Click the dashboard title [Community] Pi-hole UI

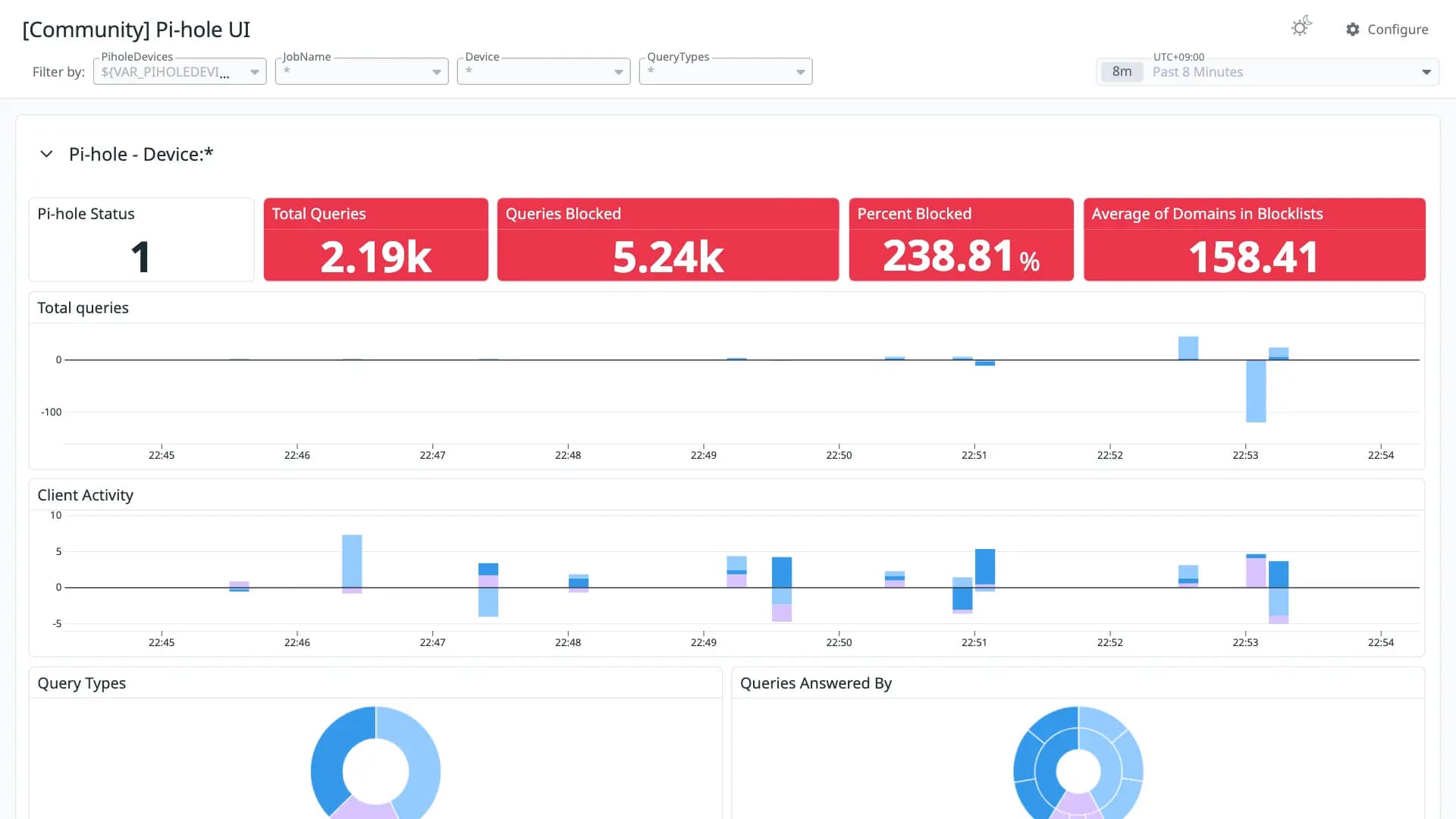coord(136,30)
